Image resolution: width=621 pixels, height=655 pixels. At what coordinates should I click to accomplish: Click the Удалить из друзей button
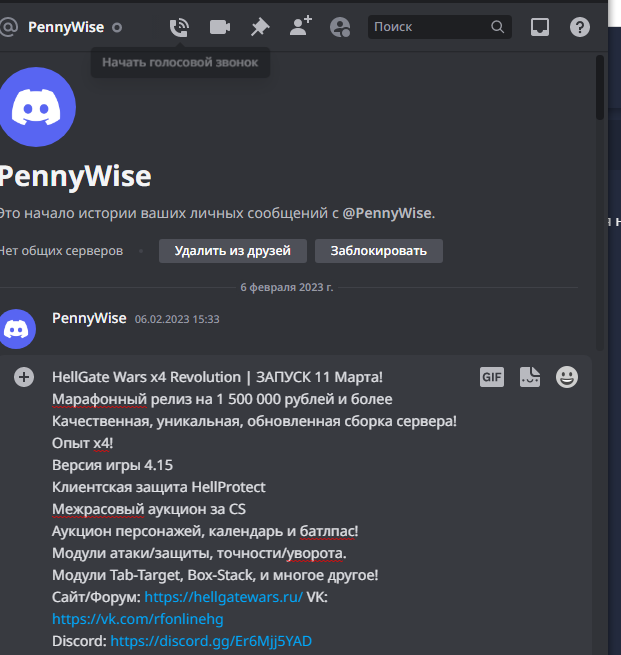233,251
